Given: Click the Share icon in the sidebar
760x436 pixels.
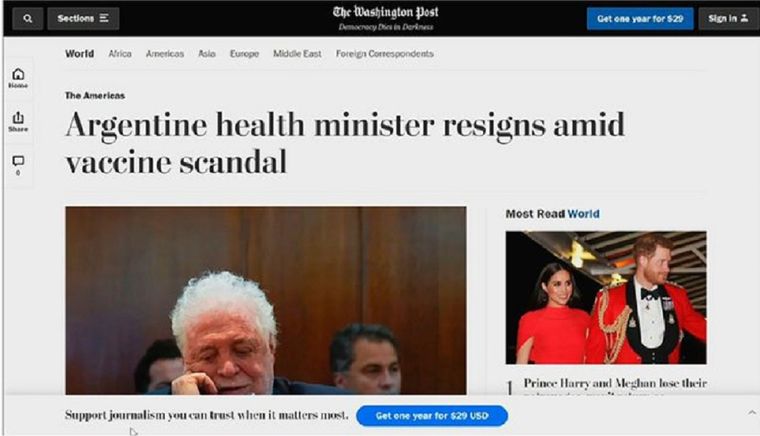Looking at the screenshot, I should tap(18, 122).
